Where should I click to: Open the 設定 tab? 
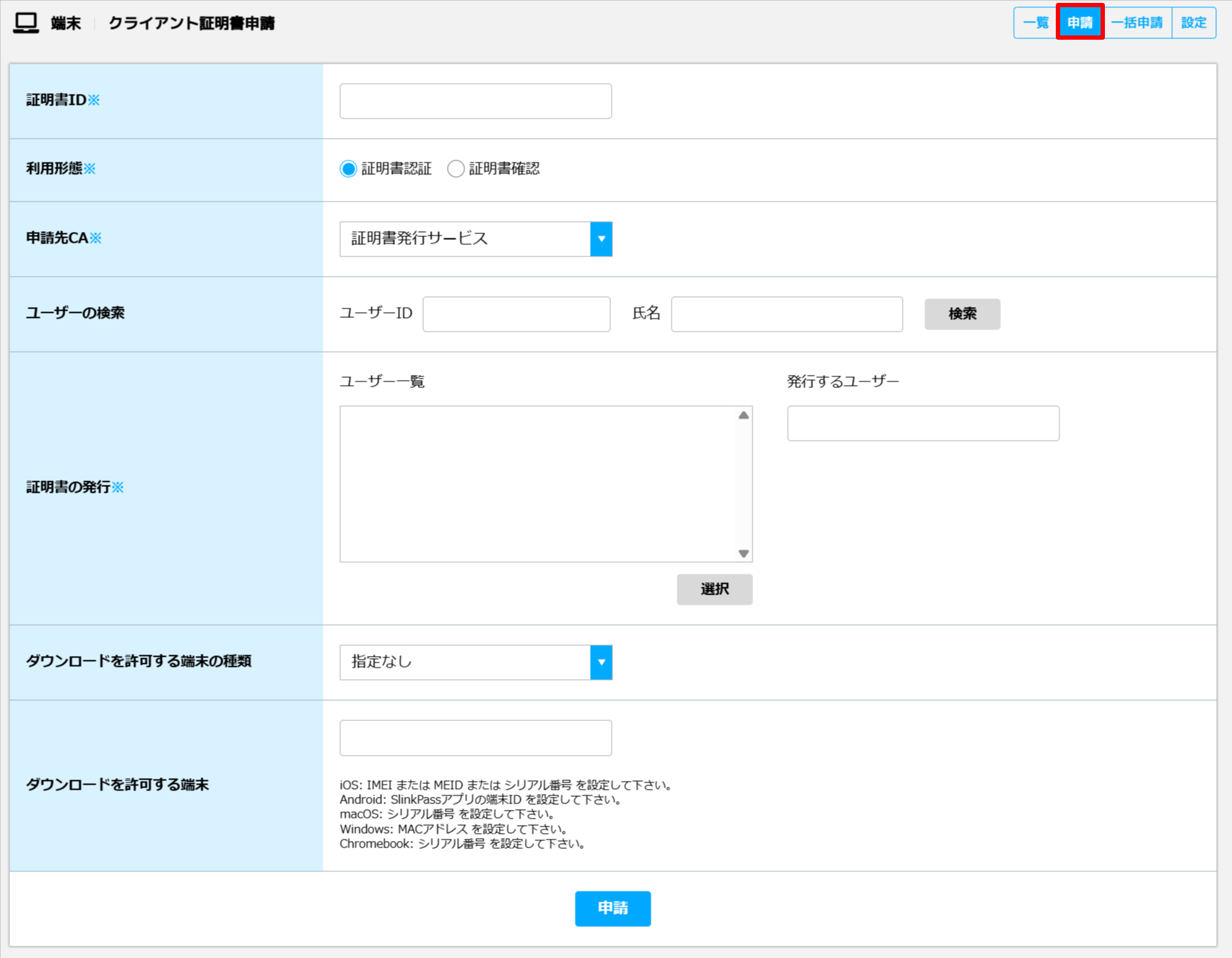1194,22
